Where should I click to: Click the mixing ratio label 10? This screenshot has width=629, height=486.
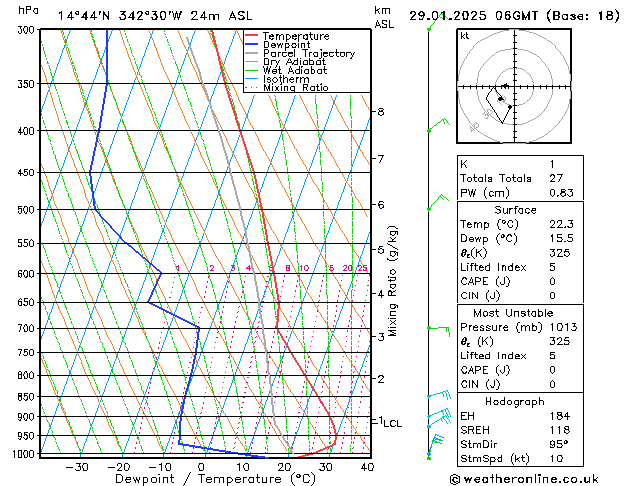coord(304,268)
